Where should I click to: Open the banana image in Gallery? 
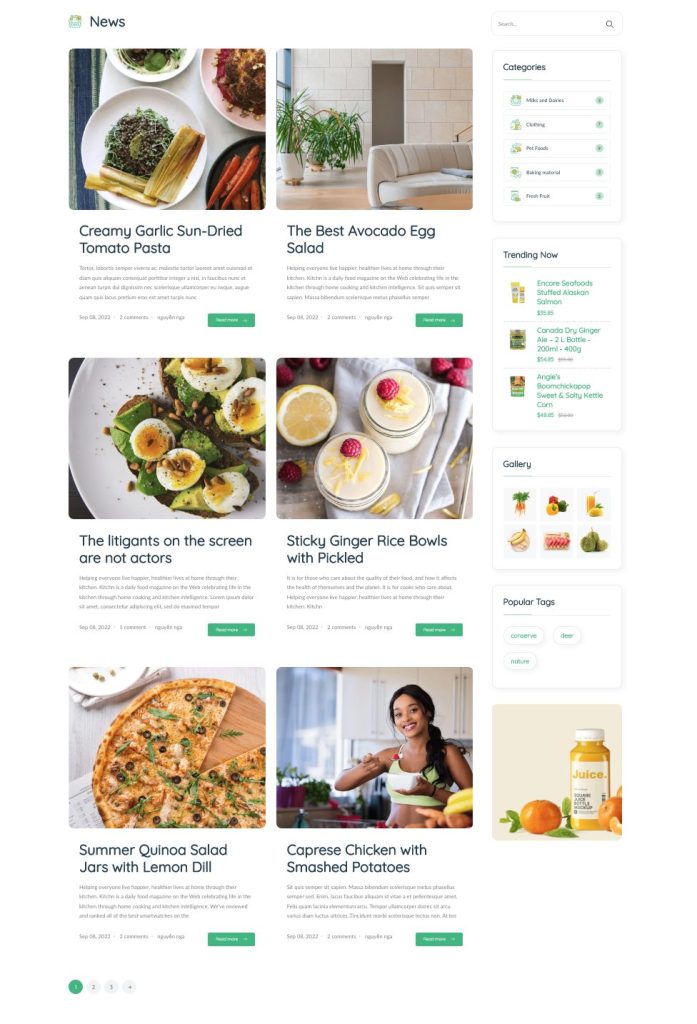click(519, 541)
